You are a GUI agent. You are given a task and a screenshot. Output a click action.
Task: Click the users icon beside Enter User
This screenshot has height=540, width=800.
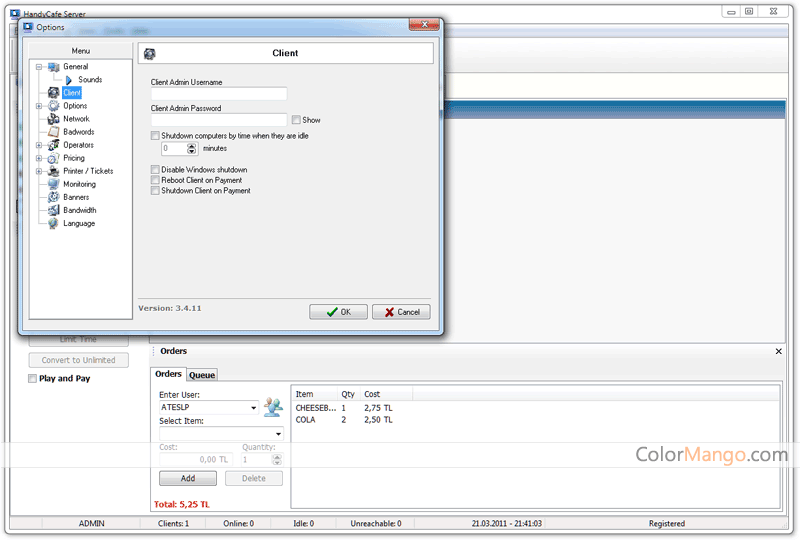[x=272, y=406]
